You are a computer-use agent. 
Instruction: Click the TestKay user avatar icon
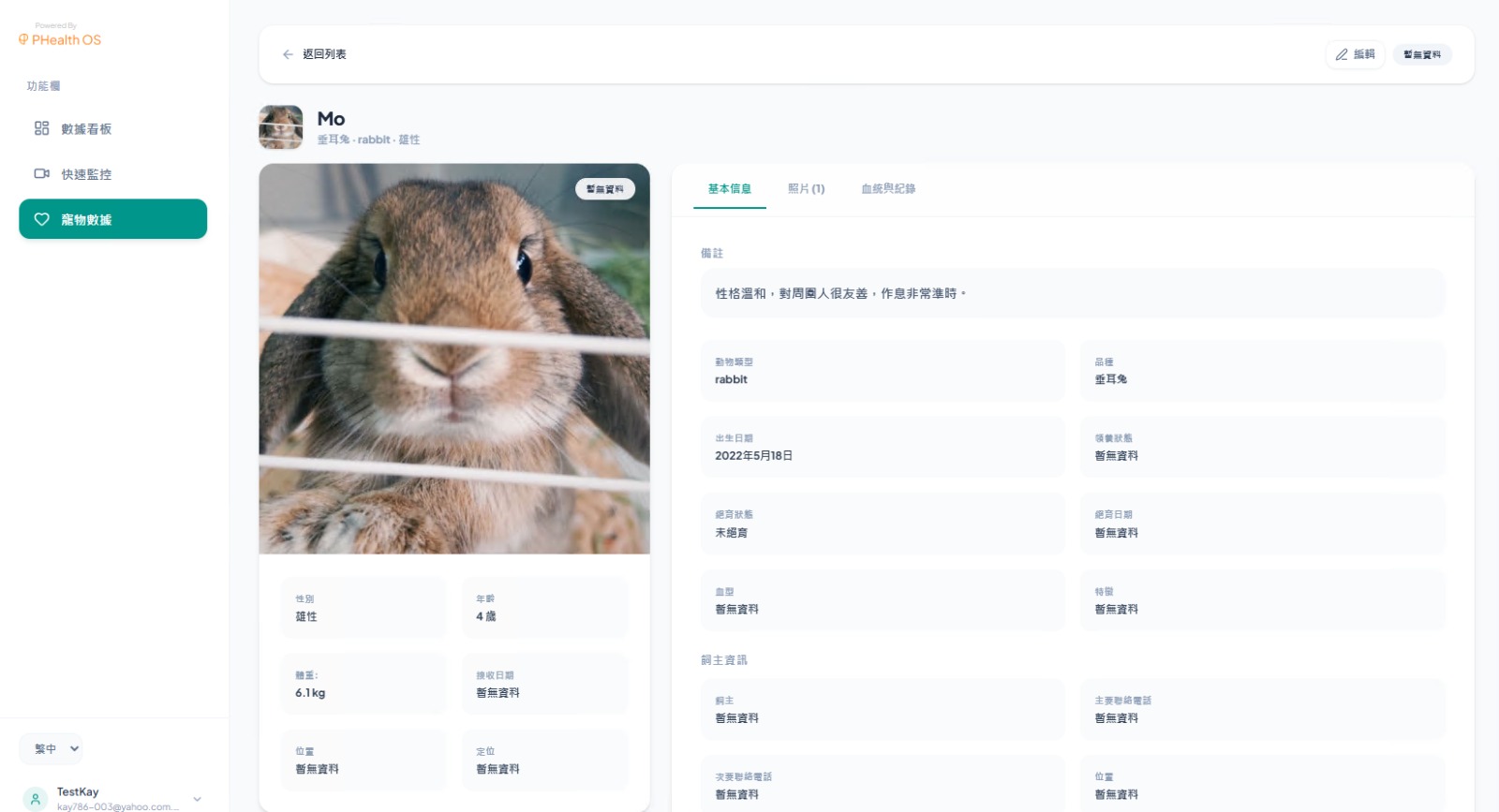(35, 799)
